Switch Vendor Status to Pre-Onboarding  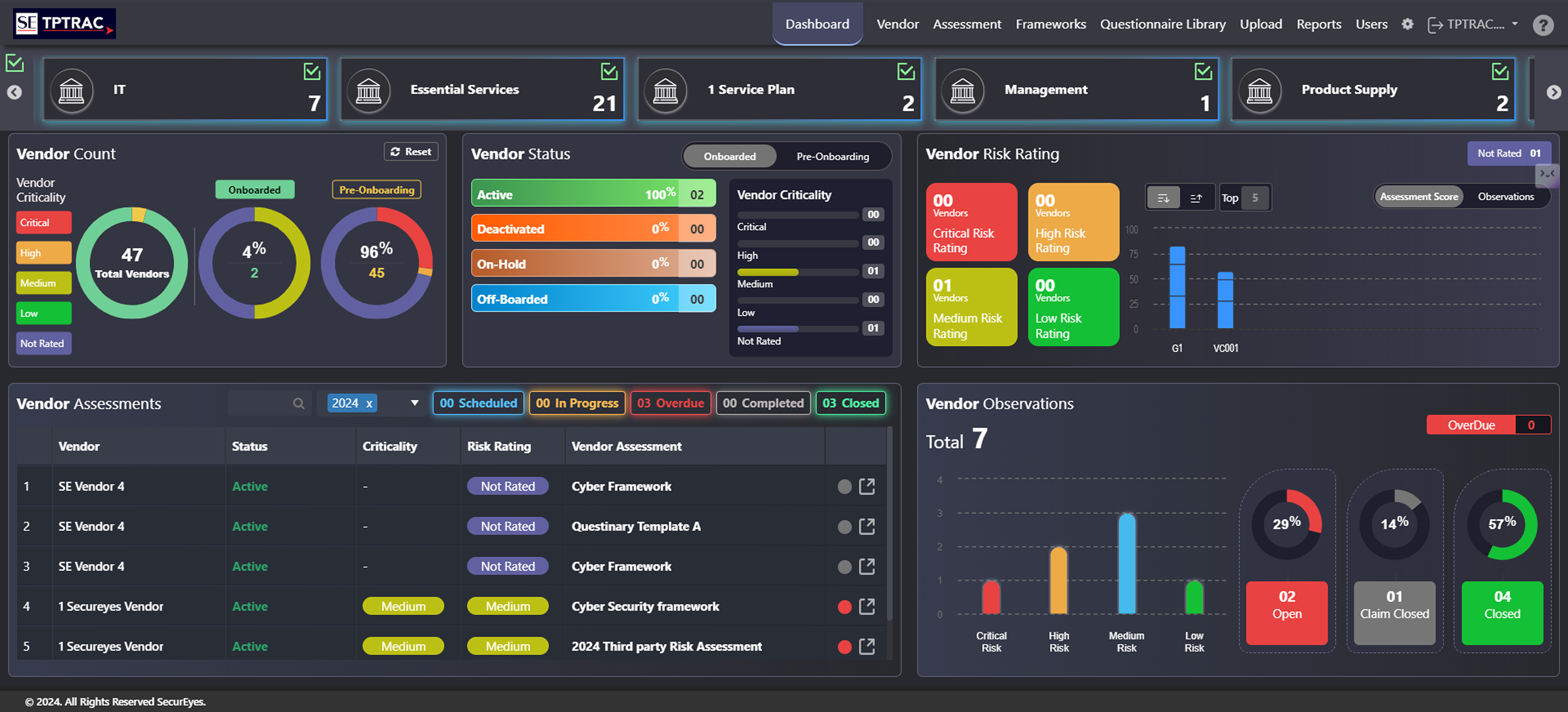[833, 156]
